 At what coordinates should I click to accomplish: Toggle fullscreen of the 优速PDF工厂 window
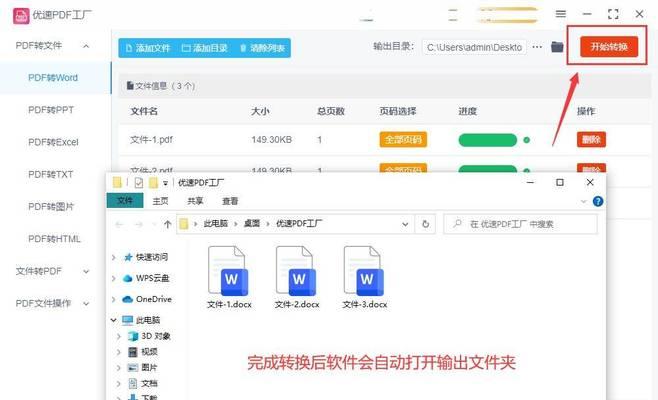click(x=613, y=14)
